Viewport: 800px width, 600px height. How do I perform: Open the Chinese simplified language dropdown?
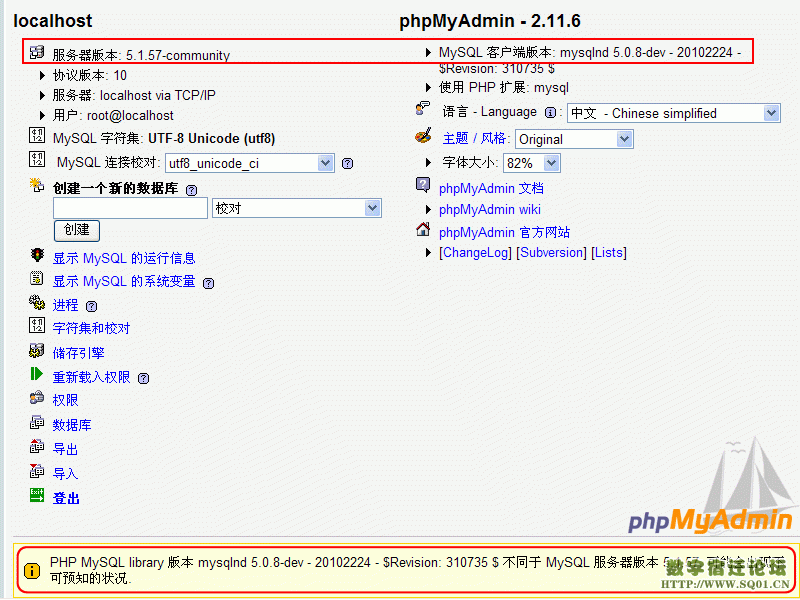click(674, 113)
